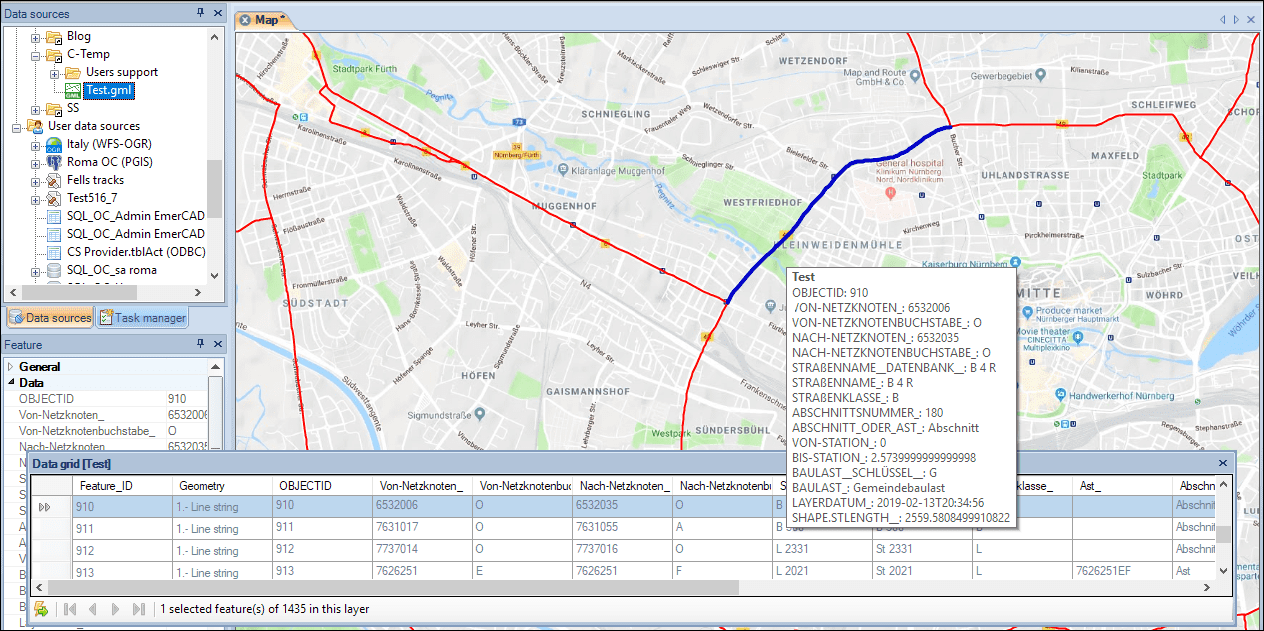Expand the SS folder node
The height and width of the screenshot is (631, 1264).
point(35,109)
